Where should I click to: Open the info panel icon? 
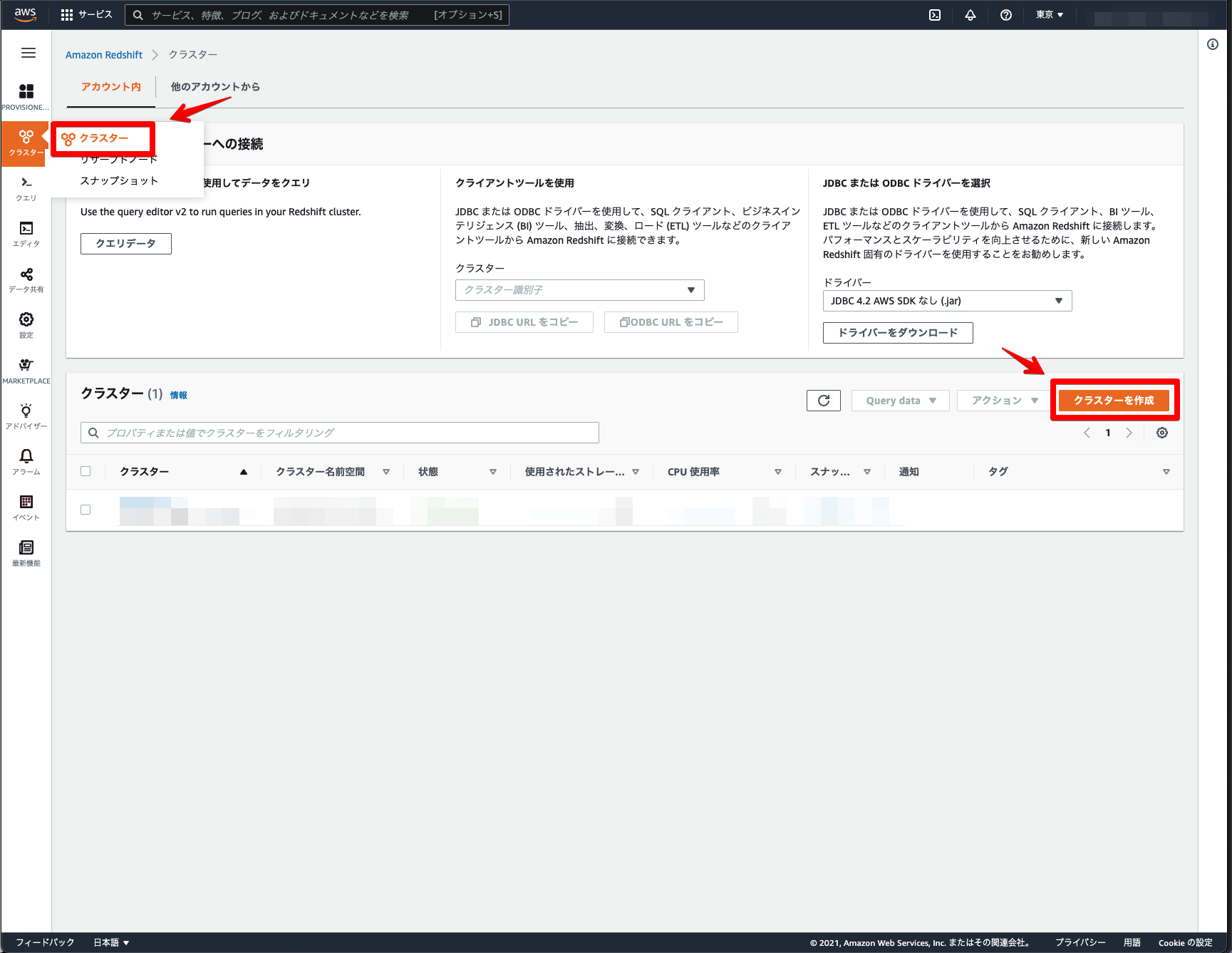tap(1213, 44)
